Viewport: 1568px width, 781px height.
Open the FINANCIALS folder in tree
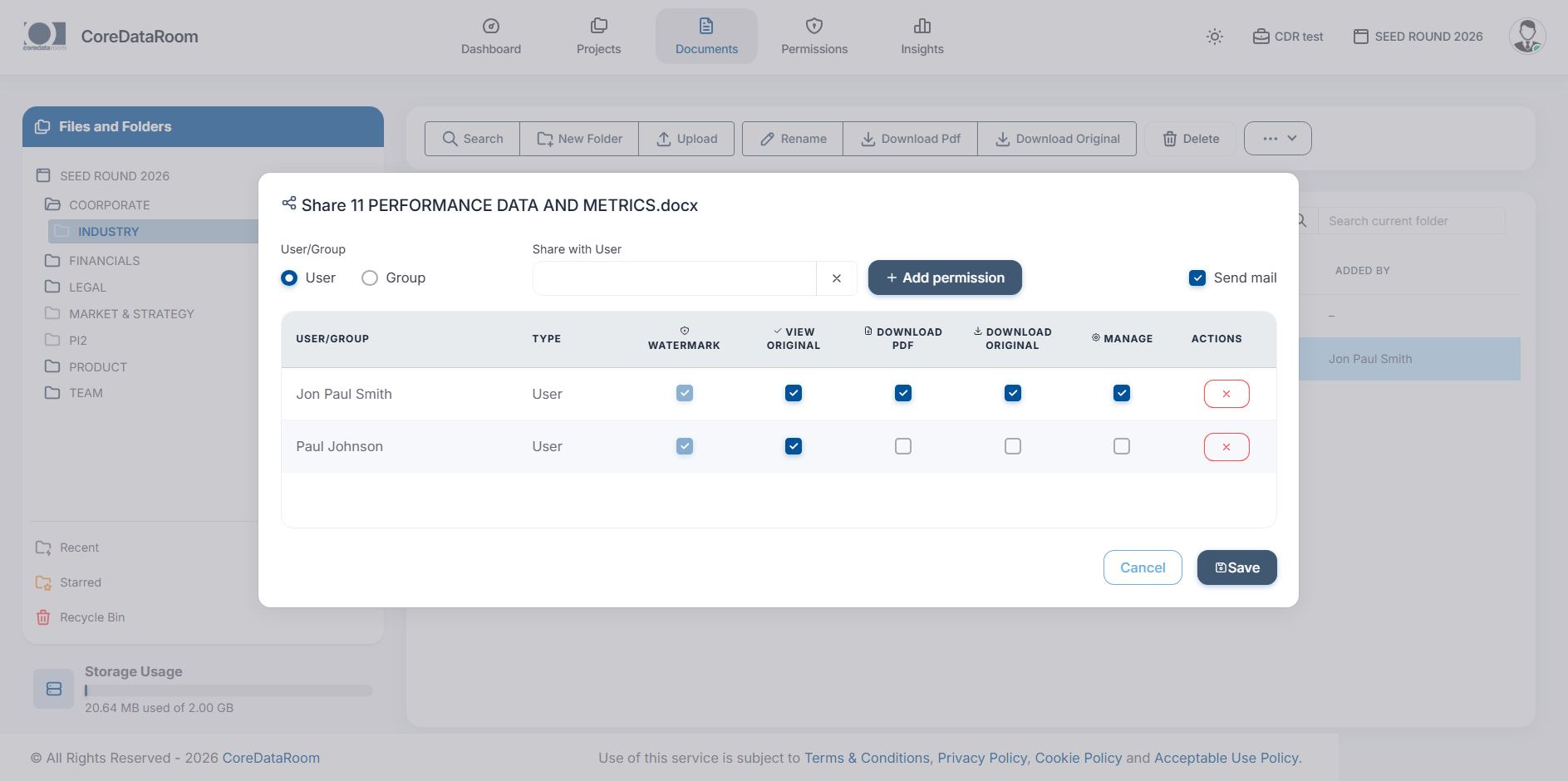point(92,261)
